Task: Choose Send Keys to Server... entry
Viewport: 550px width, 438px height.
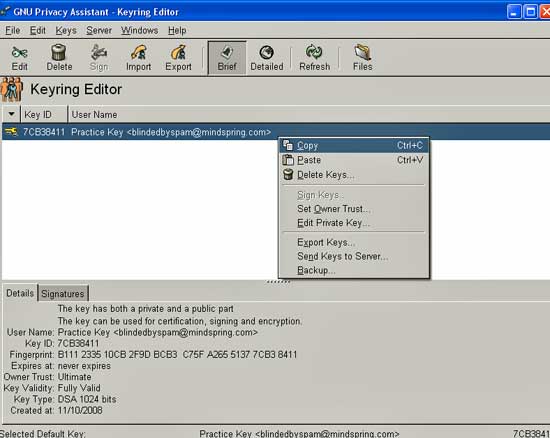Action: [354, 256]
